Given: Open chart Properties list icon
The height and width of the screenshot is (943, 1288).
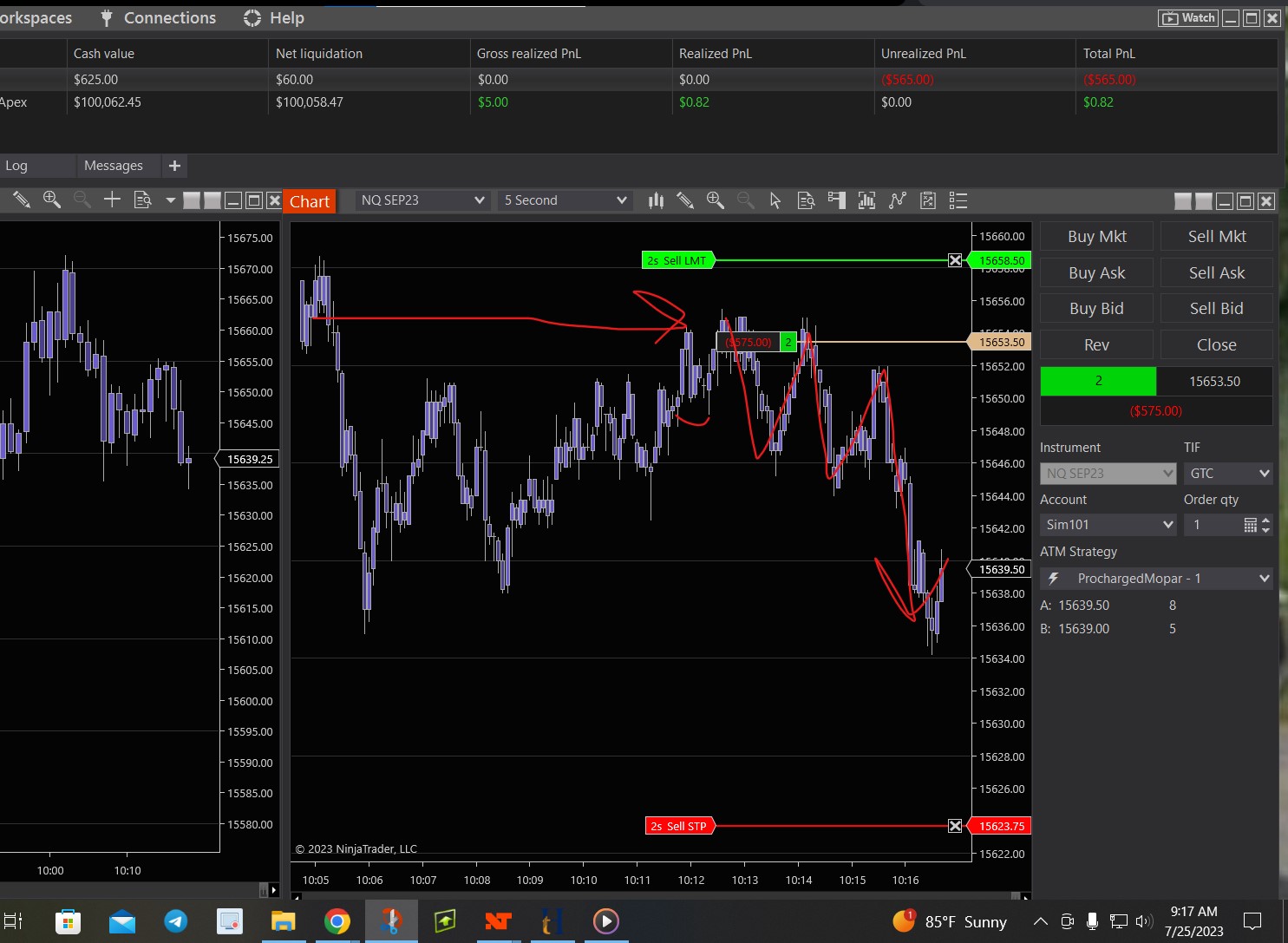Looking at the screenshot, I should coord(958,201).
